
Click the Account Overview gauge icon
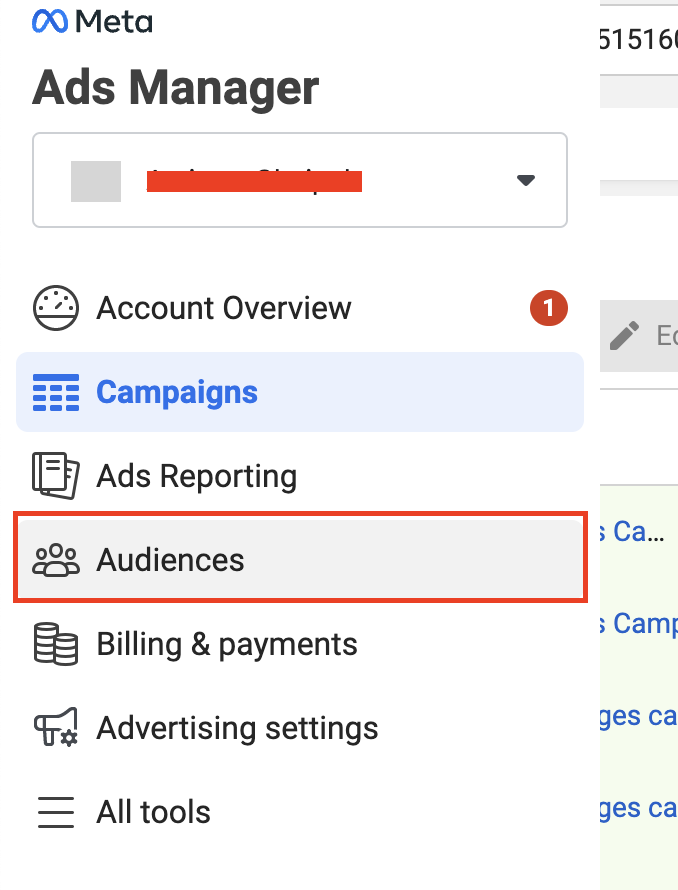click(56, 308)
